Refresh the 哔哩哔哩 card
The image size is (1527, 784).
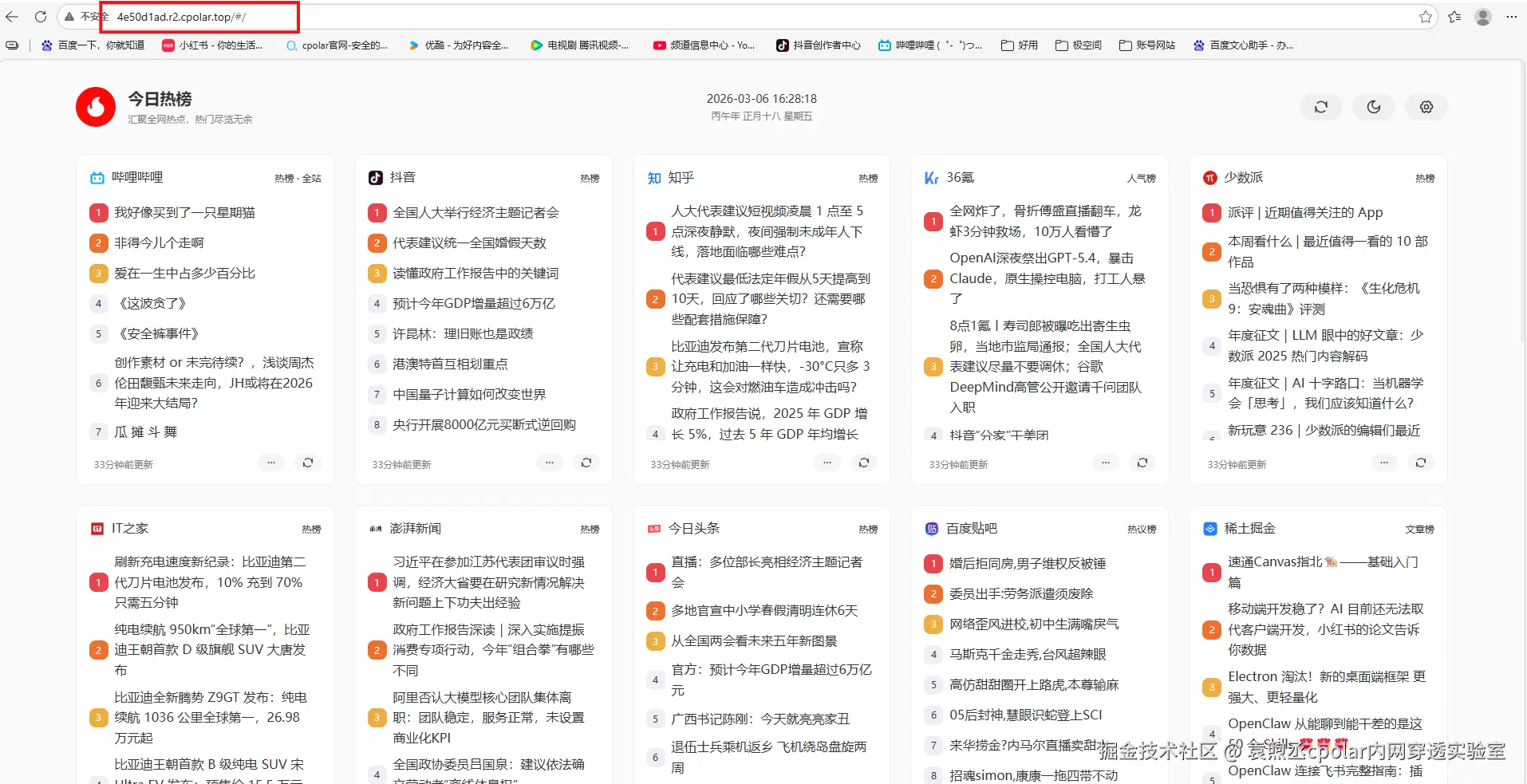308,463
